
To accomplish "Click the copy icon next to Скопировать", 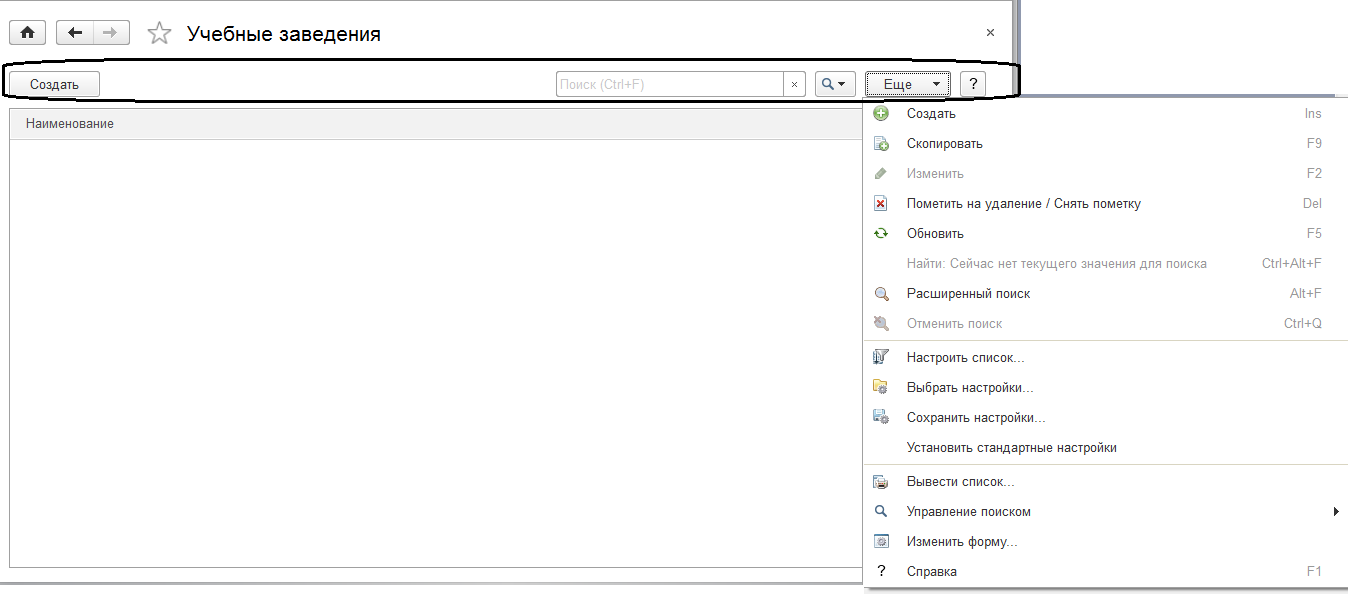I will pyautogui.click(x=881, y=144).
